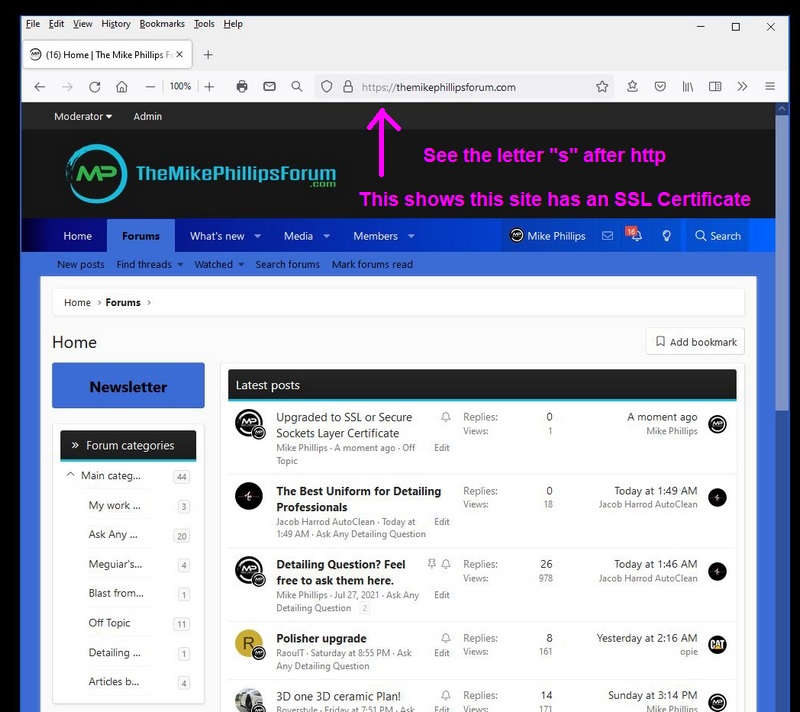
Task: Click the Home breadcrumb link
Action: (x=77, y=302)
